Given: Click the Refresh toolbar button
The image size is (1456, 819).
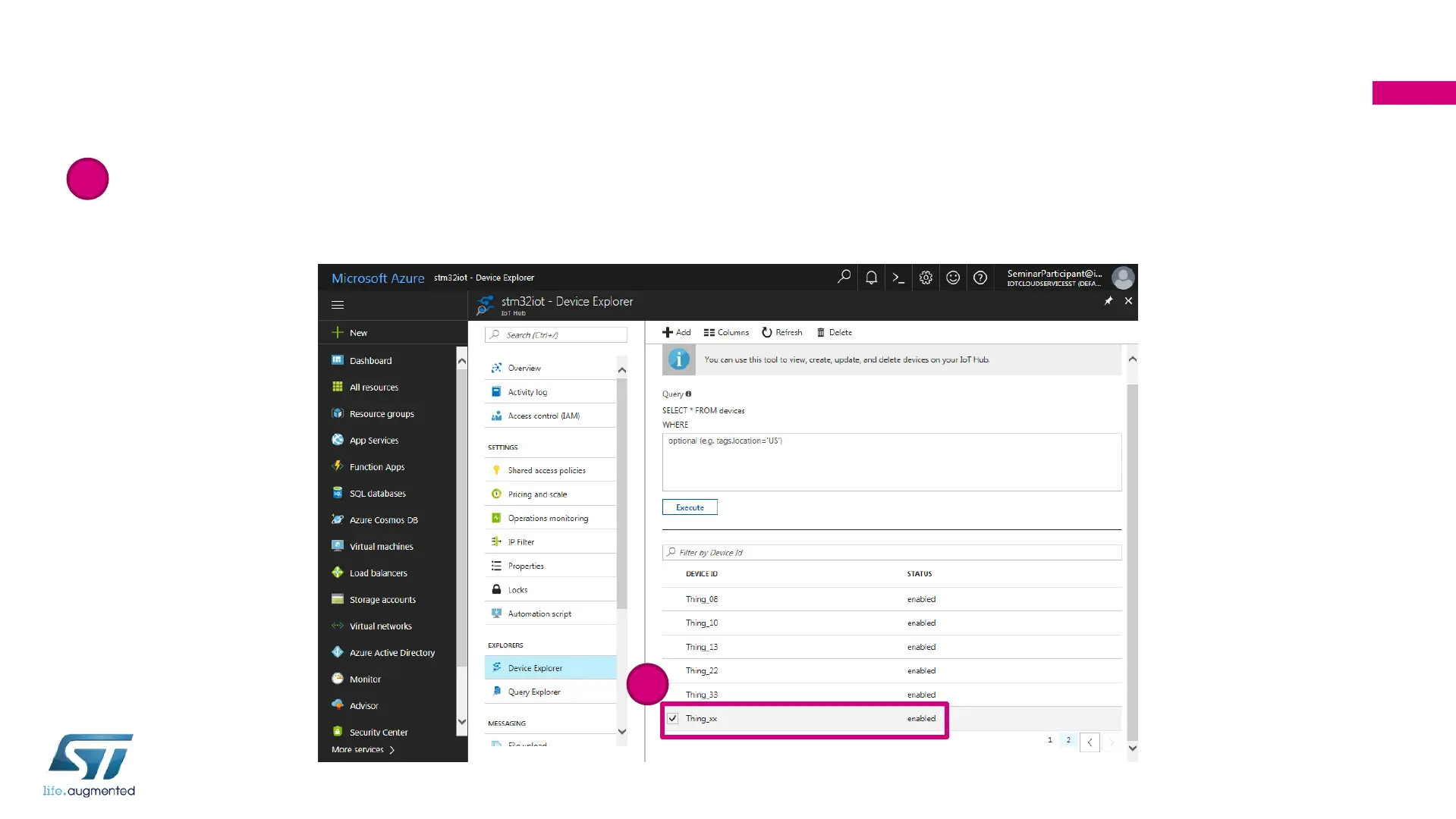Looking at the screenshot, I should 782,332.
